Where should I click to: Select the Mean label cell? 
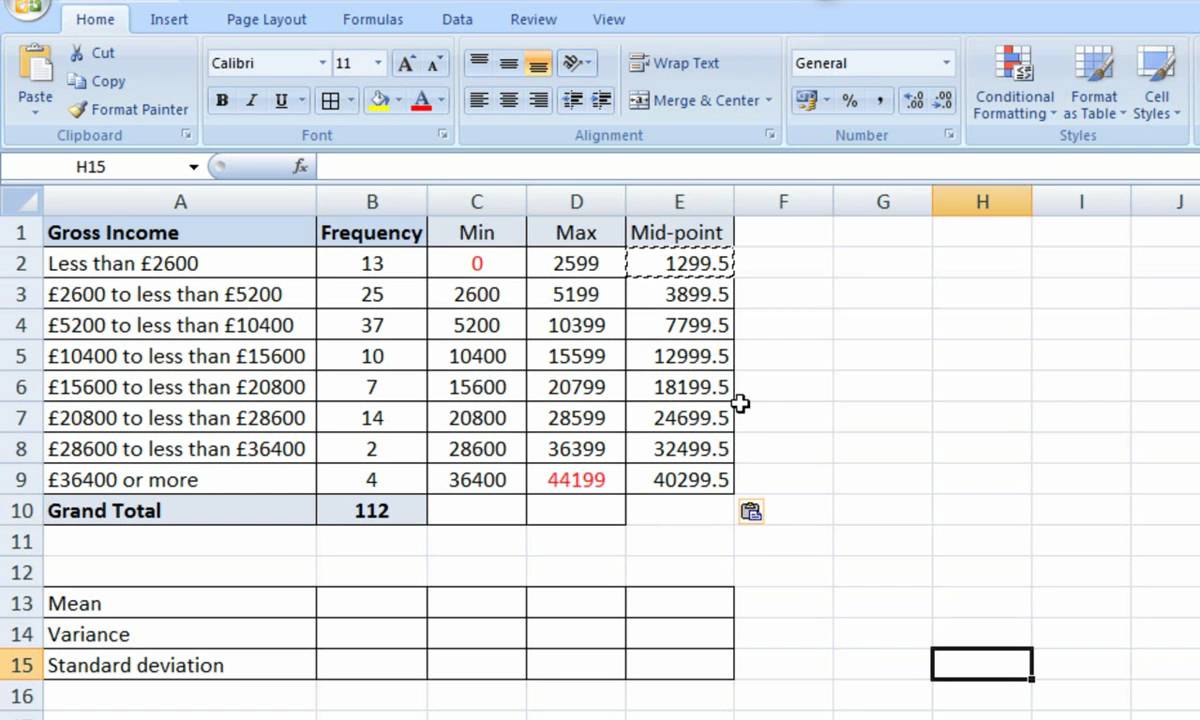coord(180,603)
